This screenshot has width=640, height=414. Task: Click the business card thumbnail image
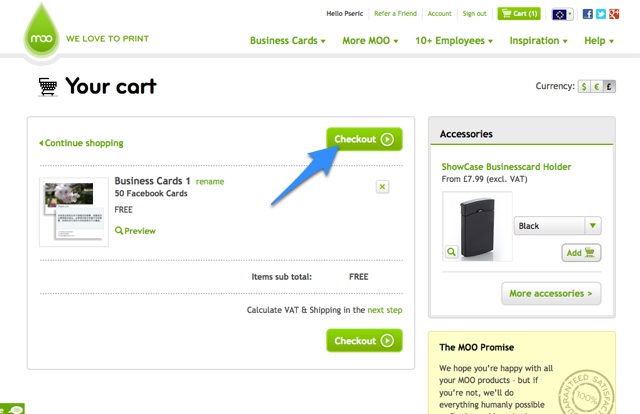(x=74, y=212)
